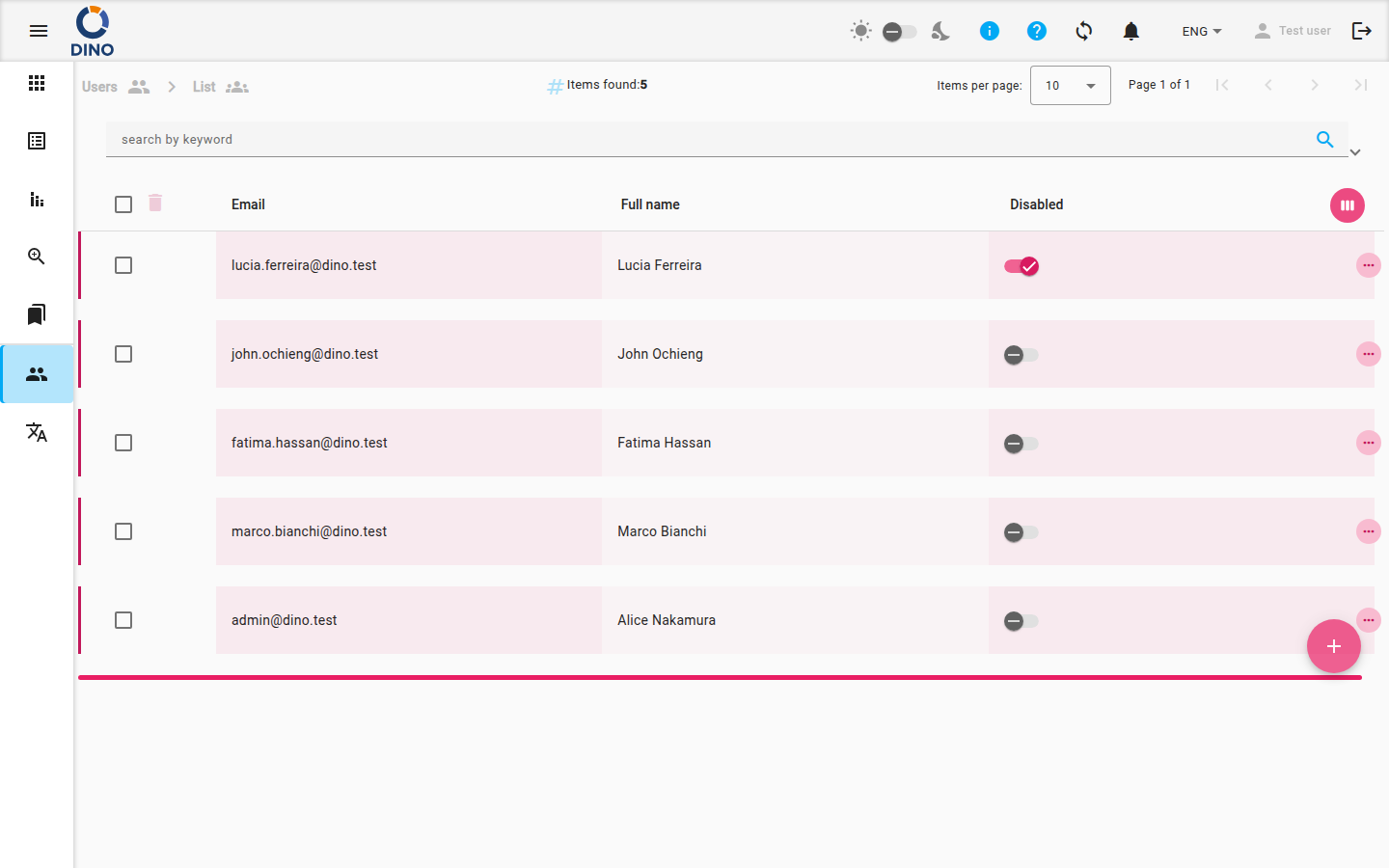Open the items per page dropdown
1389x868 pixels.
pos(1070,86)
